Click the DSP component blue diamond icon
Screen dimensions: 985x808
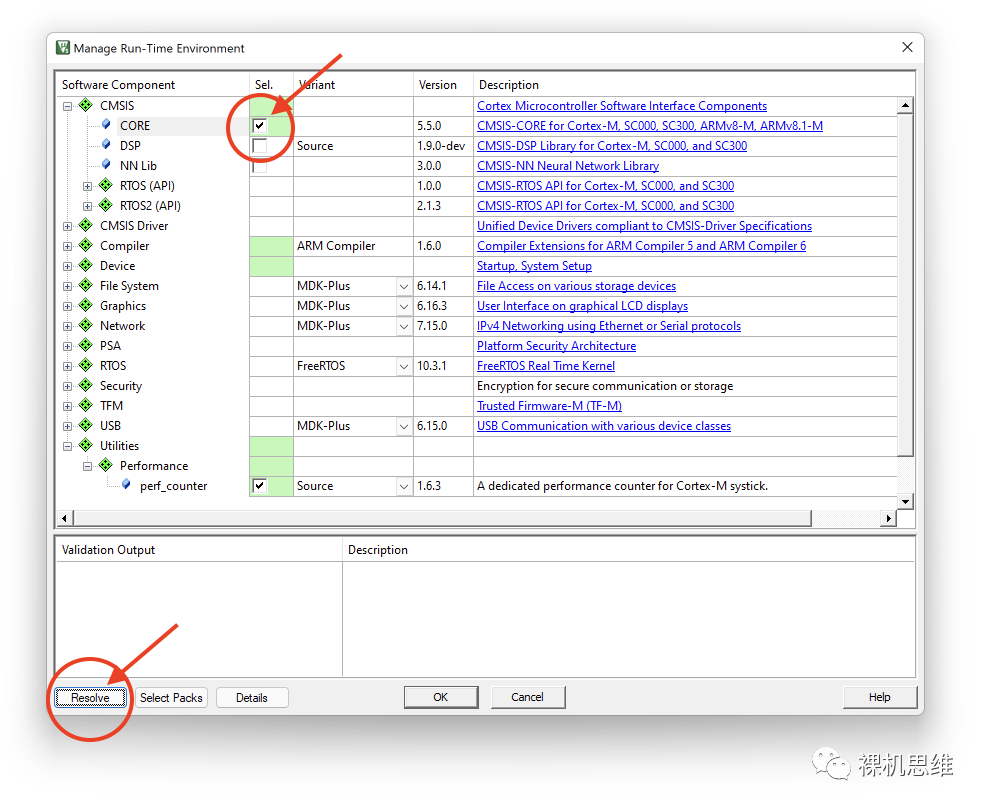(106, 145)
